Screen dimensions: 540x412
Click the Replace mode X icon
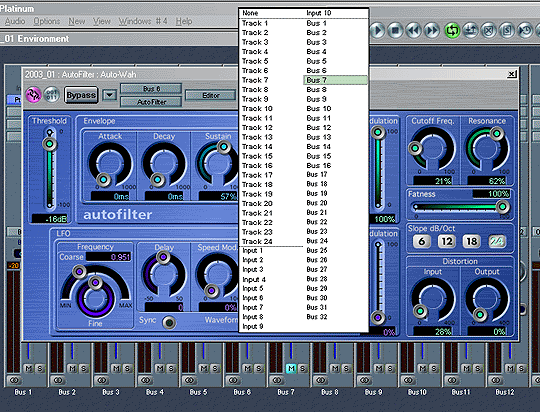tap(489, 31)
